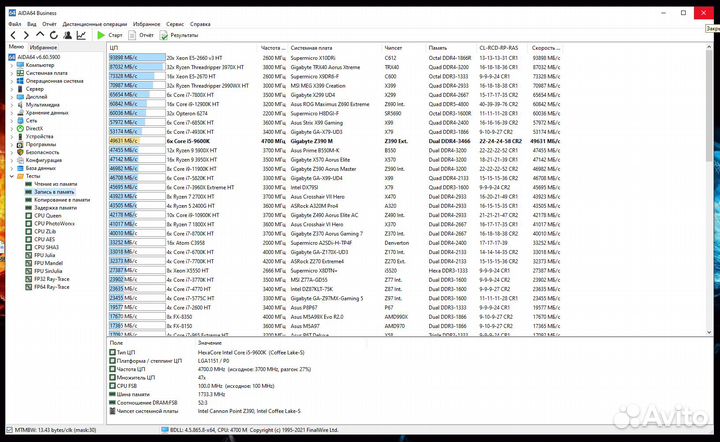Open the CPU Queen benchmark
The width and height of the screenshot is (720, 442).
point(47,216)
